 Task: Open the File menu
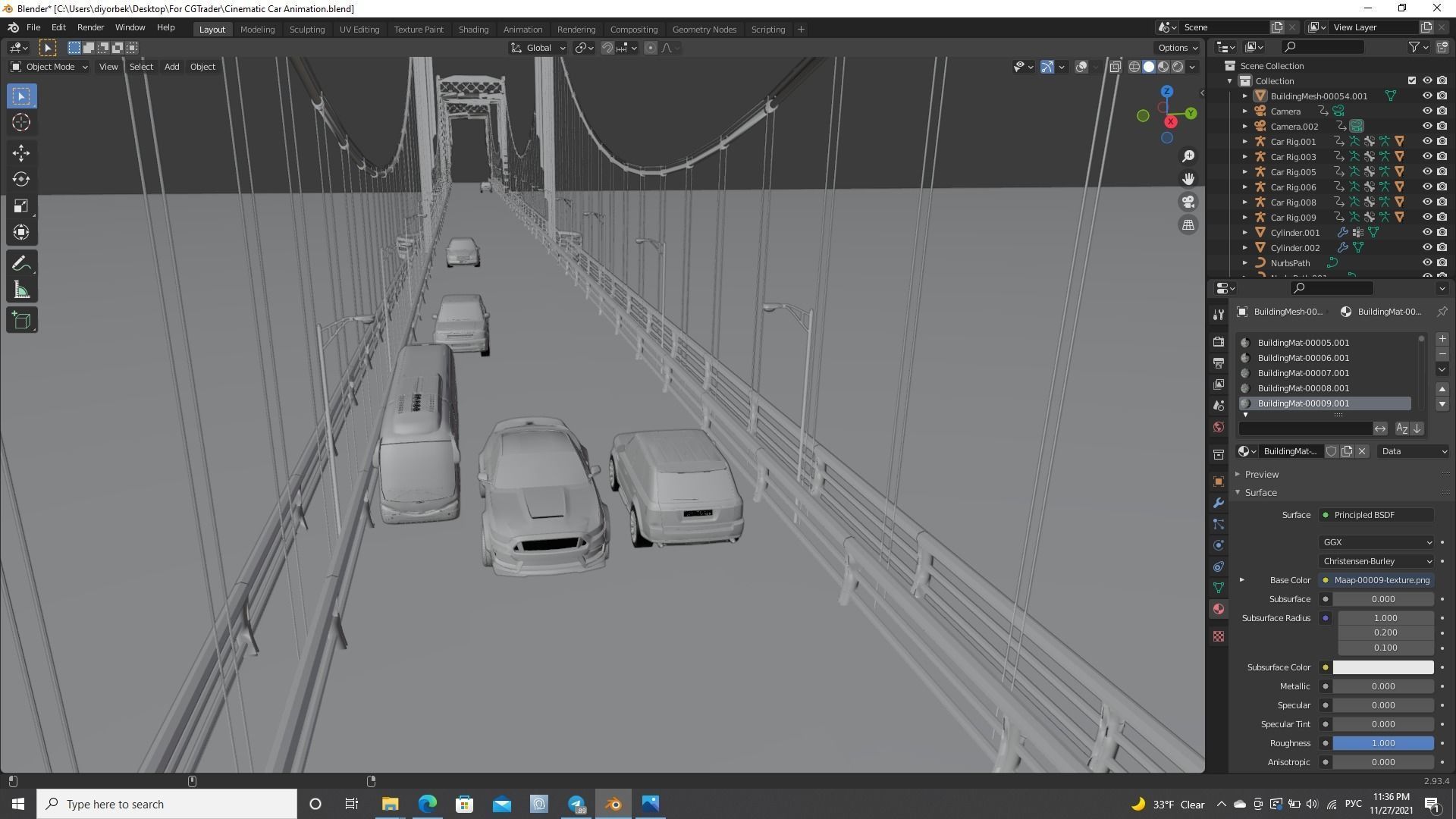tap(33, 27)
